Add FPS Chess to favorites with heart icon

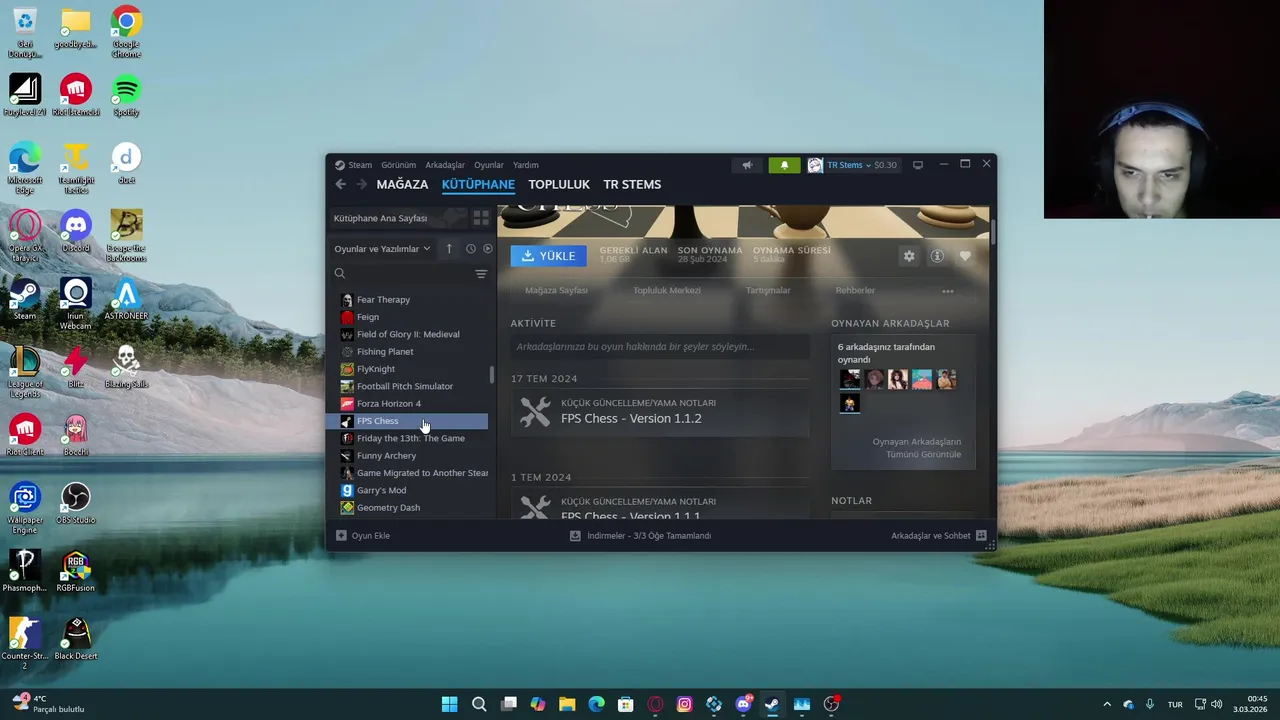click(965, 256)
